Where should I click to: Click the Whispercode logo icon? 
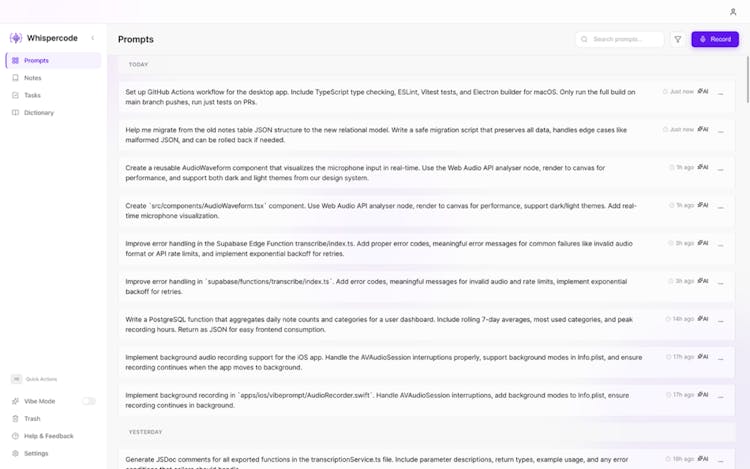tap(16, 38)
